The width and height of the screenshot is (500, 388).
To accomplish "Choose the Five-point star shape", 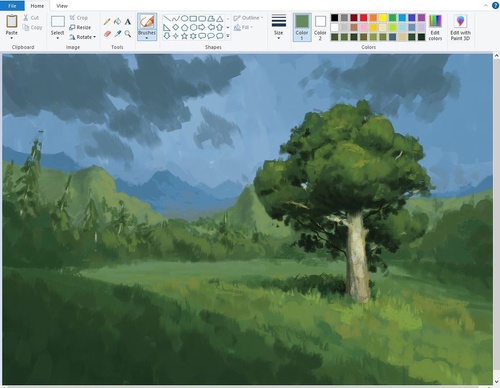I will tap(184, 36).
